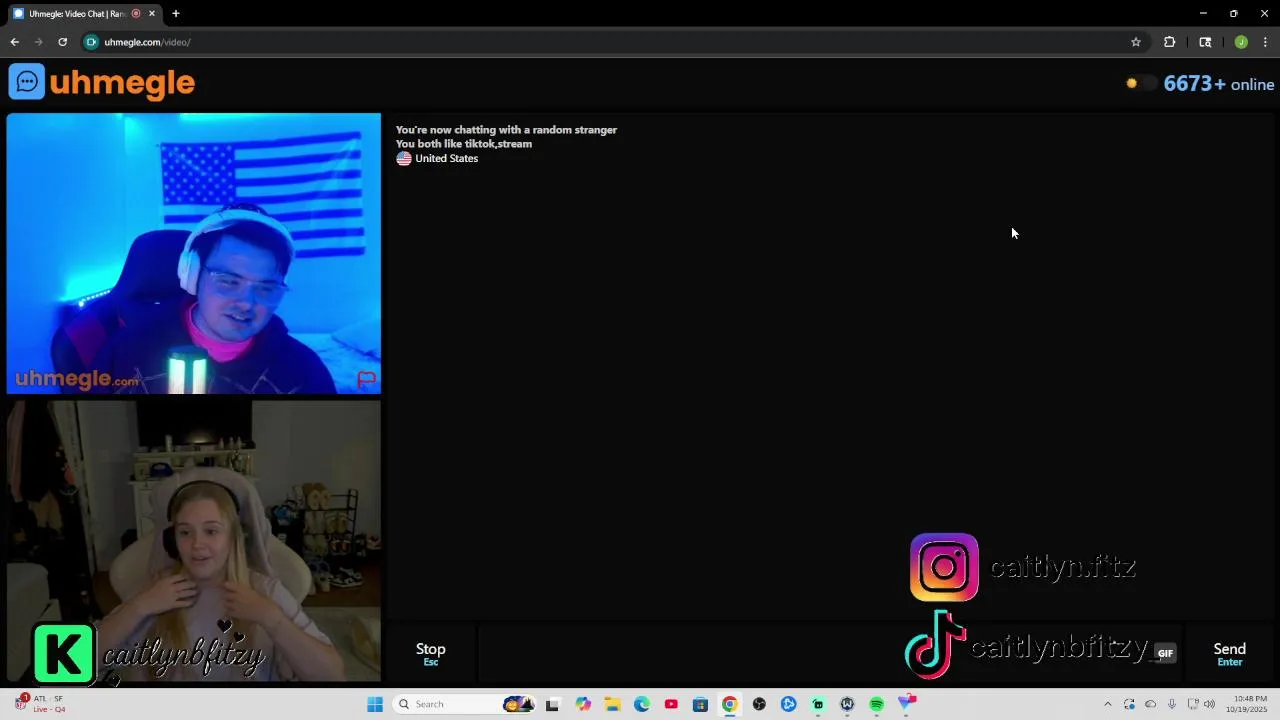Open the Windows Start menu

[375, 704]
